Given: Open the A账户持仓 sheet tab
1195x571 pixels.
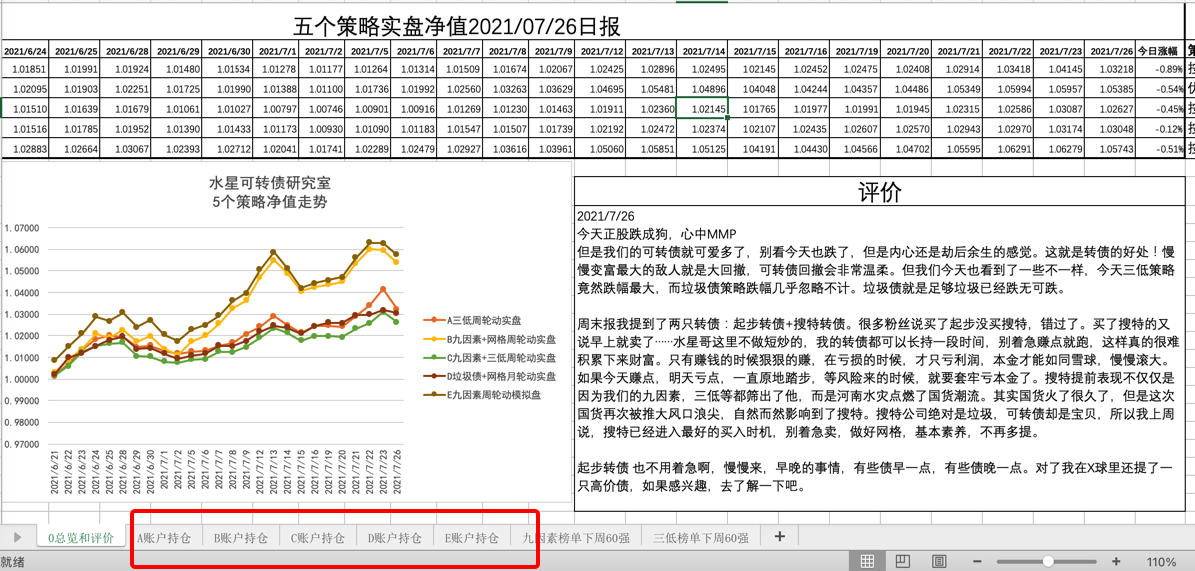Looking at the screenshot, I should click(x=165, y=538).
